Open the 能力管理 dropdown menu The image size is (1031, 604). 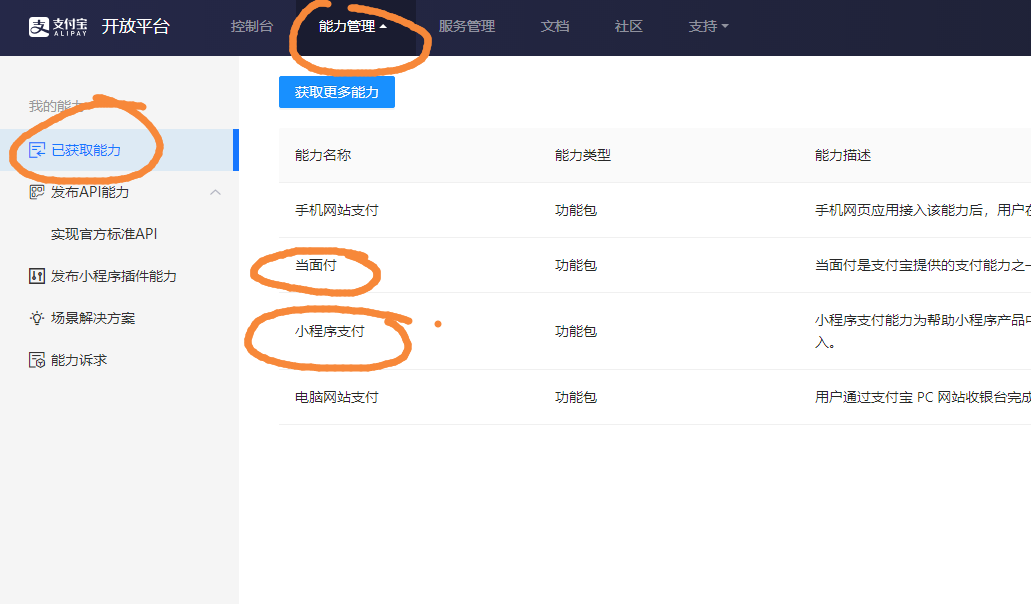pyautogui.click(x=352, y=26)
